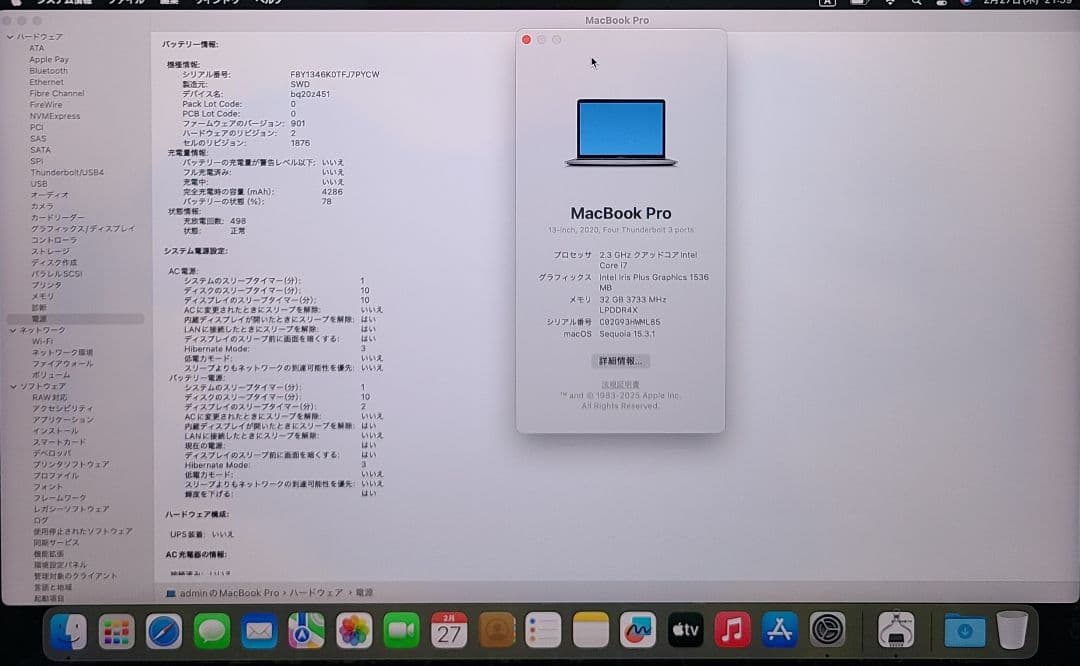Open Freeform app in the Dock
Viewport: 1080px width, 666px height.
638,631
